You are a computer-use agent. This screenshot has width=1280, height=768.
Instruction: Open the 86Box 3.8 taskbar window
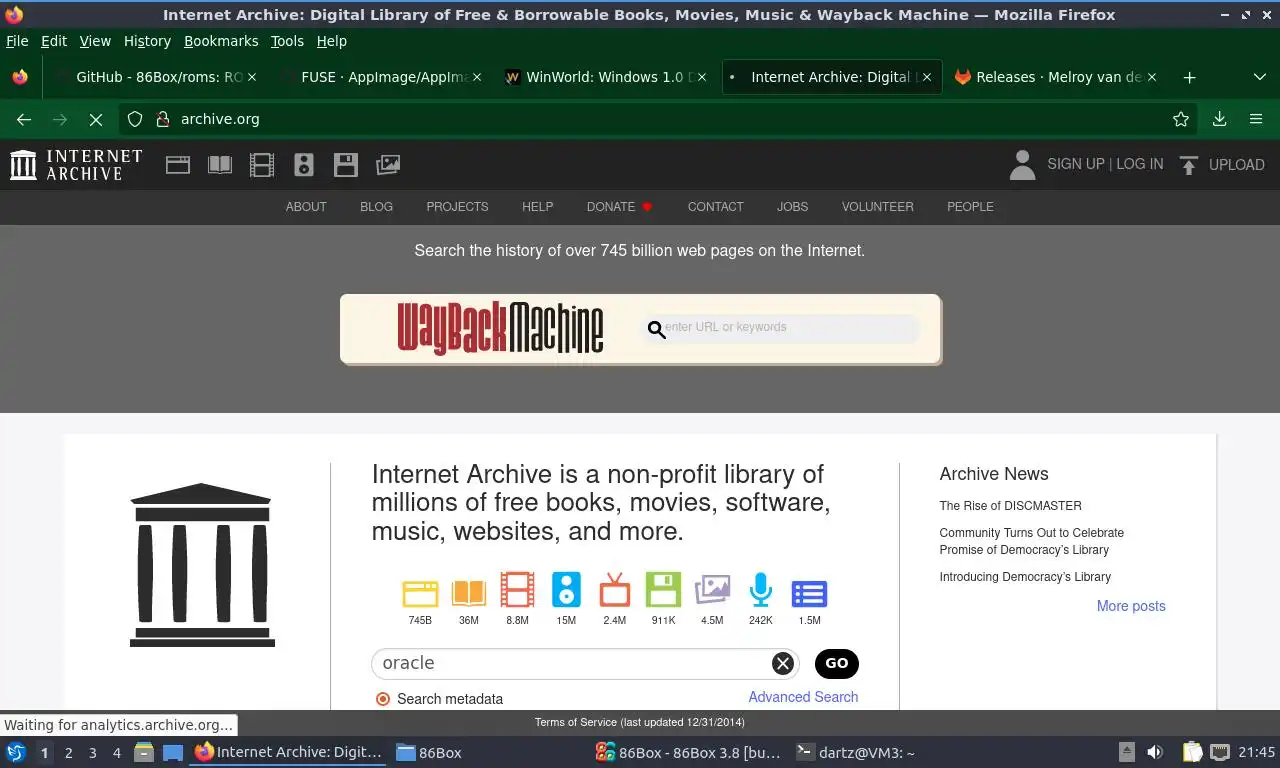pyautogui.click(x=687, y=753)
